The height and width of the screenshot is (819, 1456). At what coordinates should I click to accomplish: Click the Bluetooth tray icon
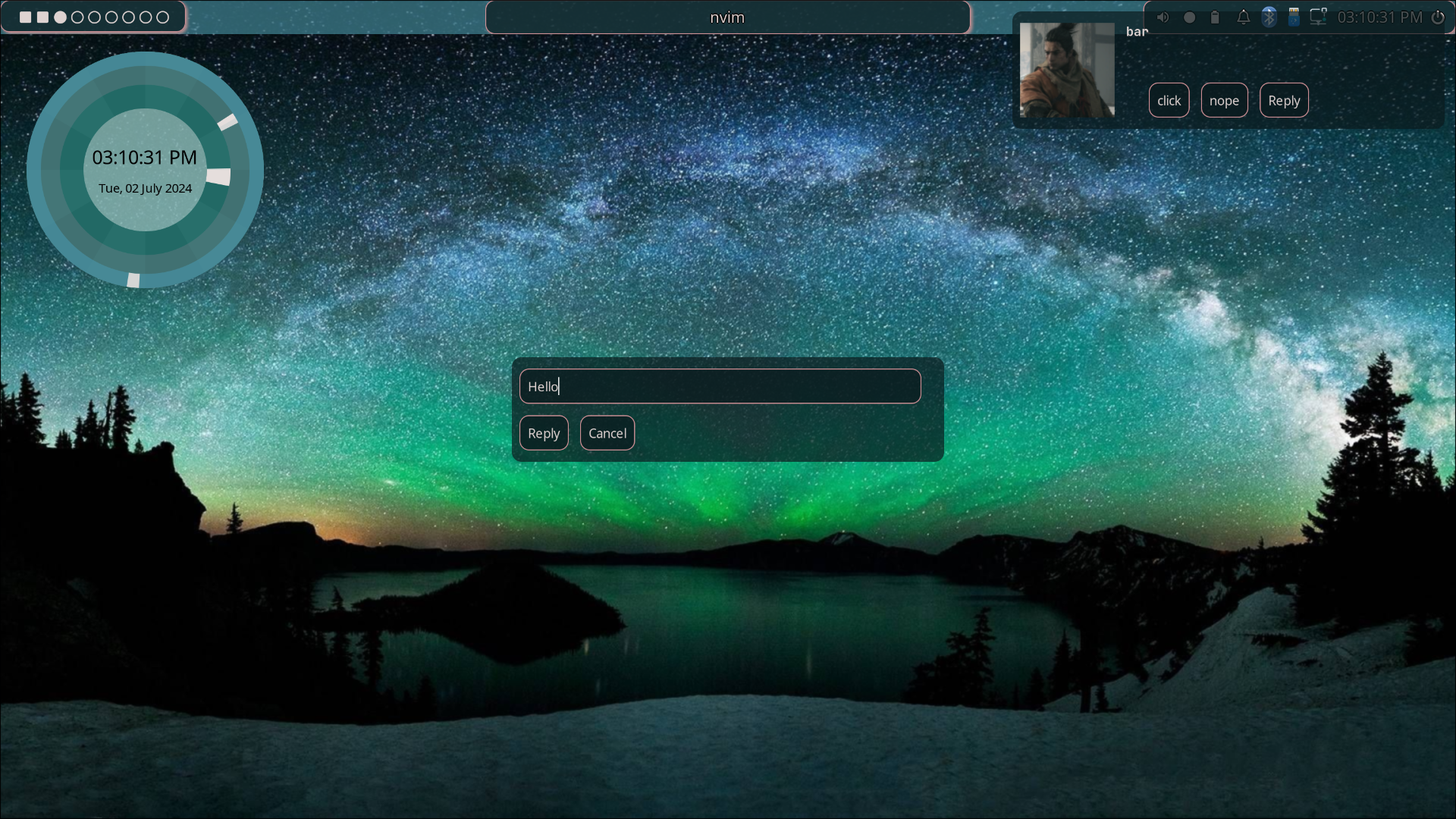coord(1269,17)
